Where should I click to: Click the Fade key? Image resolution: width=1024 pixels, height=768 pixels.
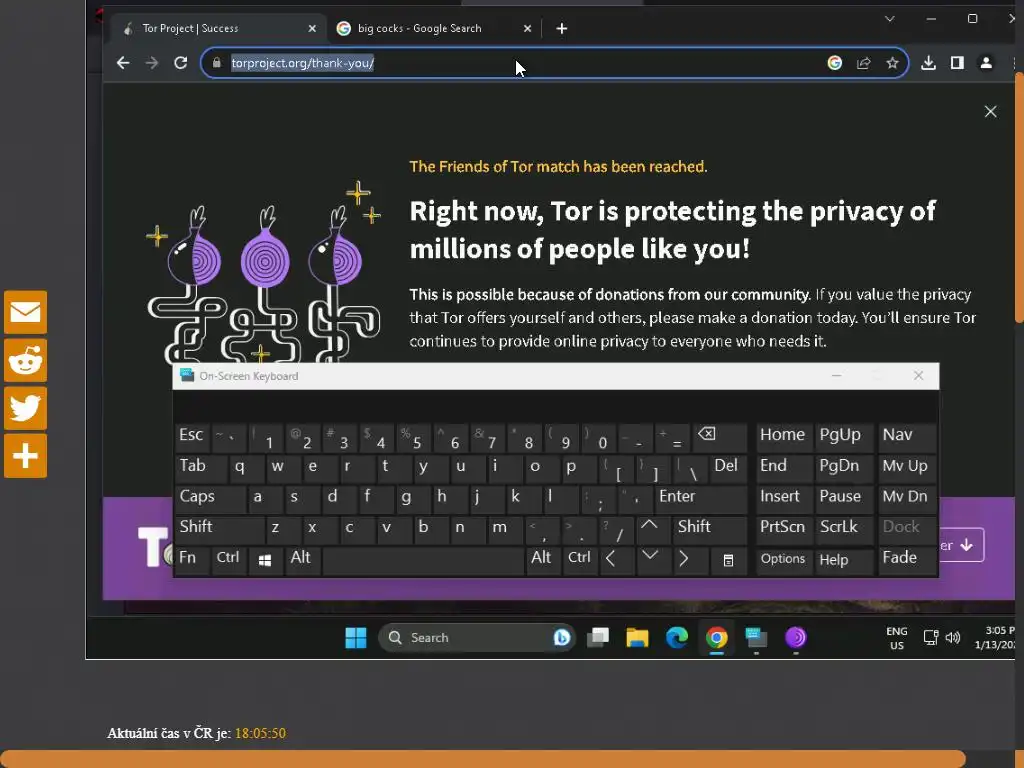[907, 560]
